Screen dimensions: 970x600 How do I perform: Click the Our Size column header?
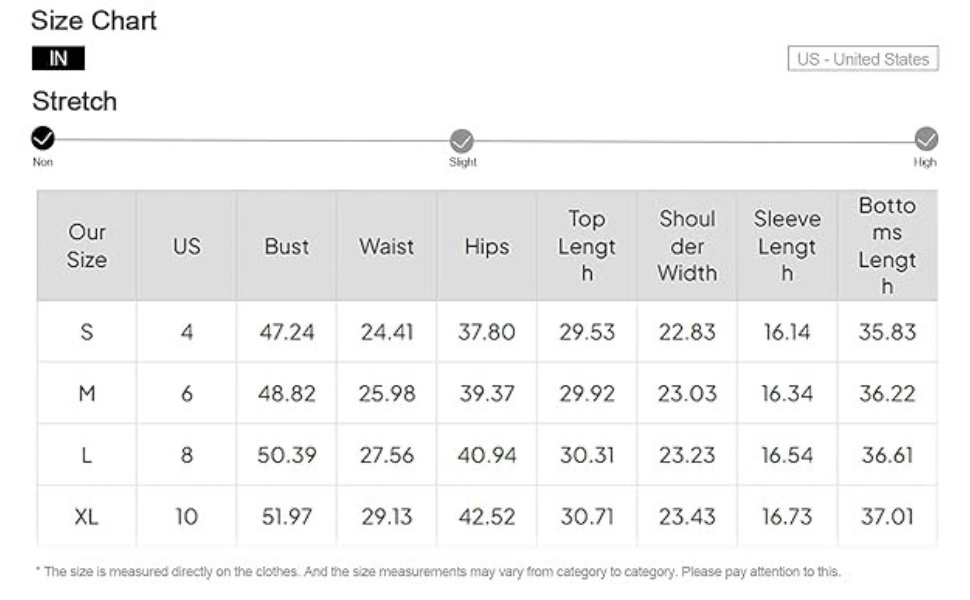click(x=87, y=246)
